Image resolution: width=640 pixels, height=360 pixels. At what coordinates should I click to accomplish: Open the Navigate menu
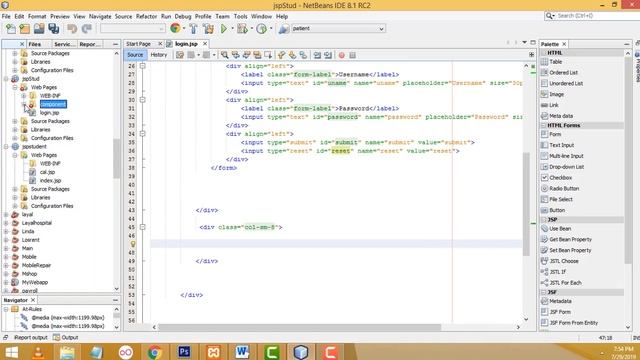pyautogui.click(x=100, y=16)
